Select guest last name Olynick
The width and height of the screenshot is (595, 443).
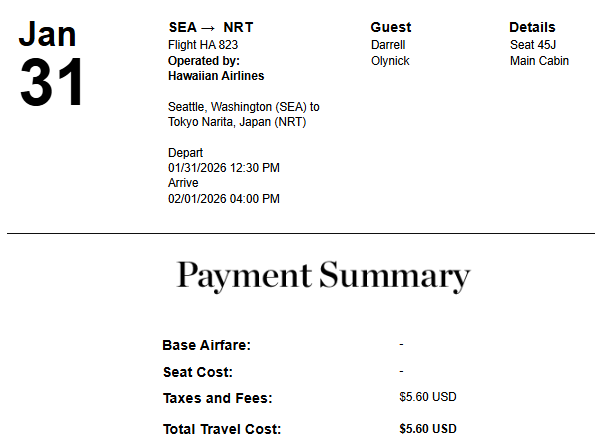(x=390, y=61)
